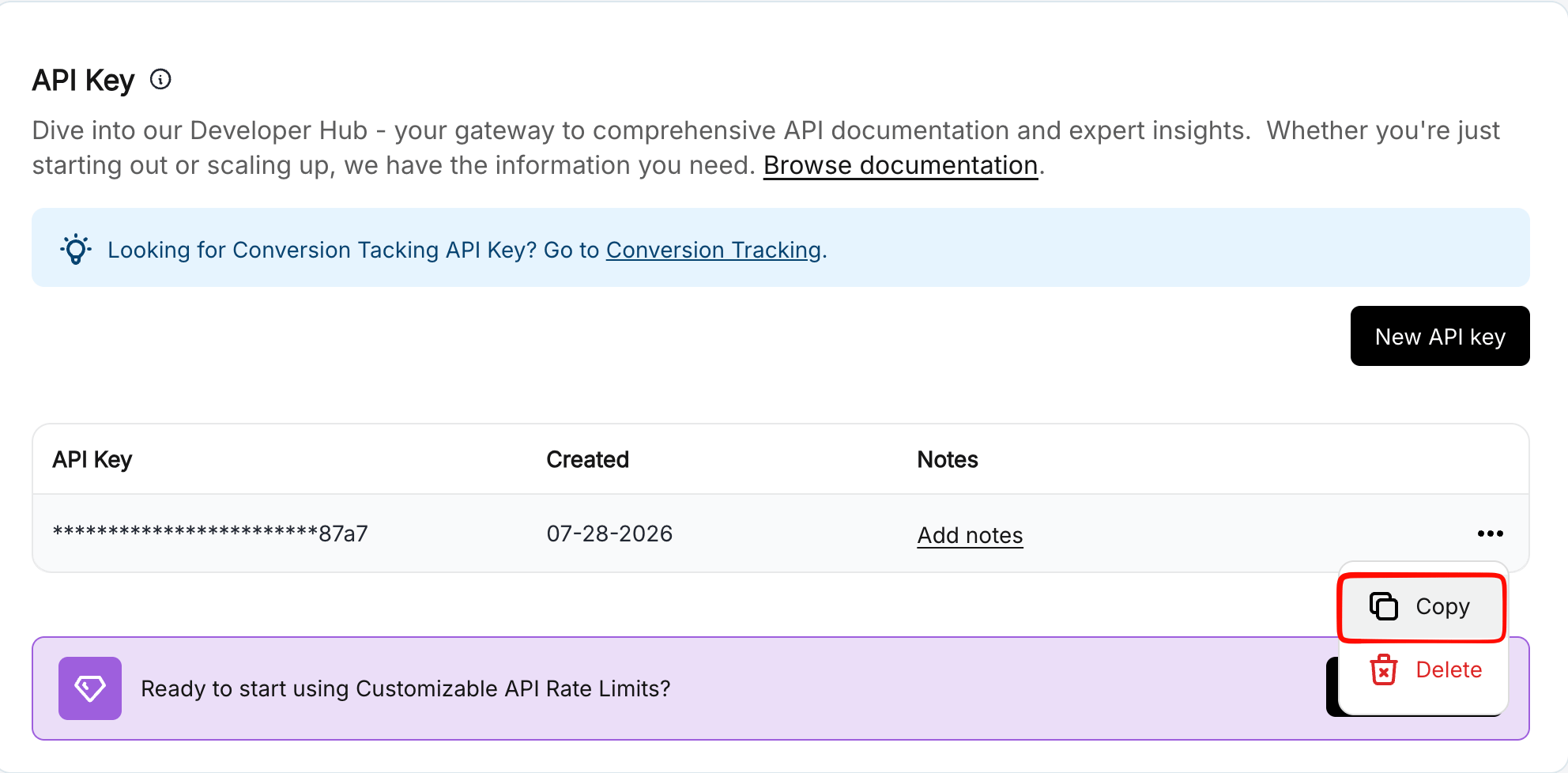Go to the Conversion Tracking link

(714, 250)
